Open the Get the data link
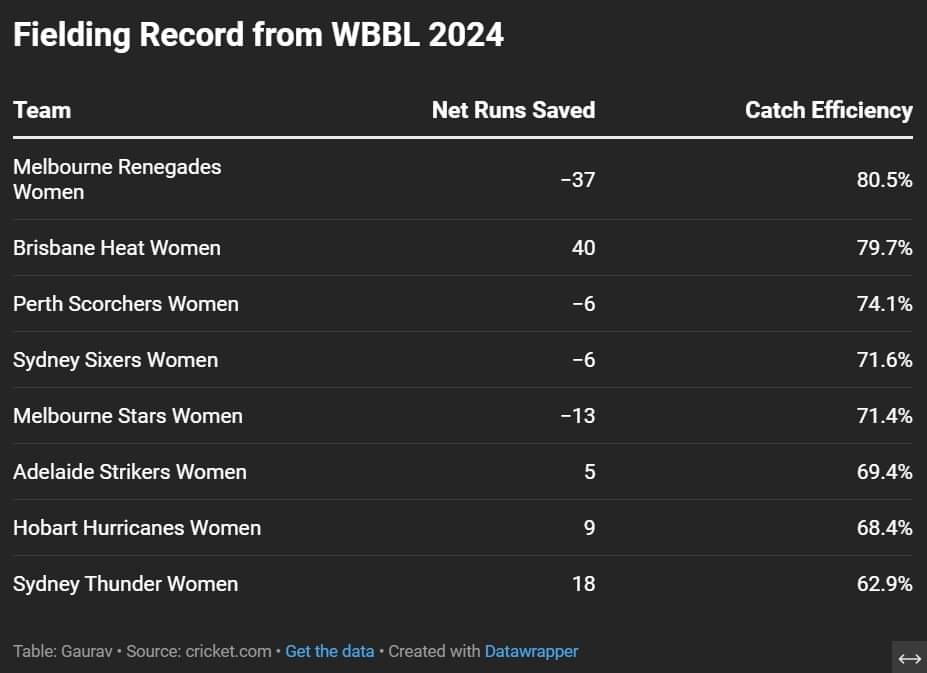Screen dimensions: 927x673 pos(329,651)
